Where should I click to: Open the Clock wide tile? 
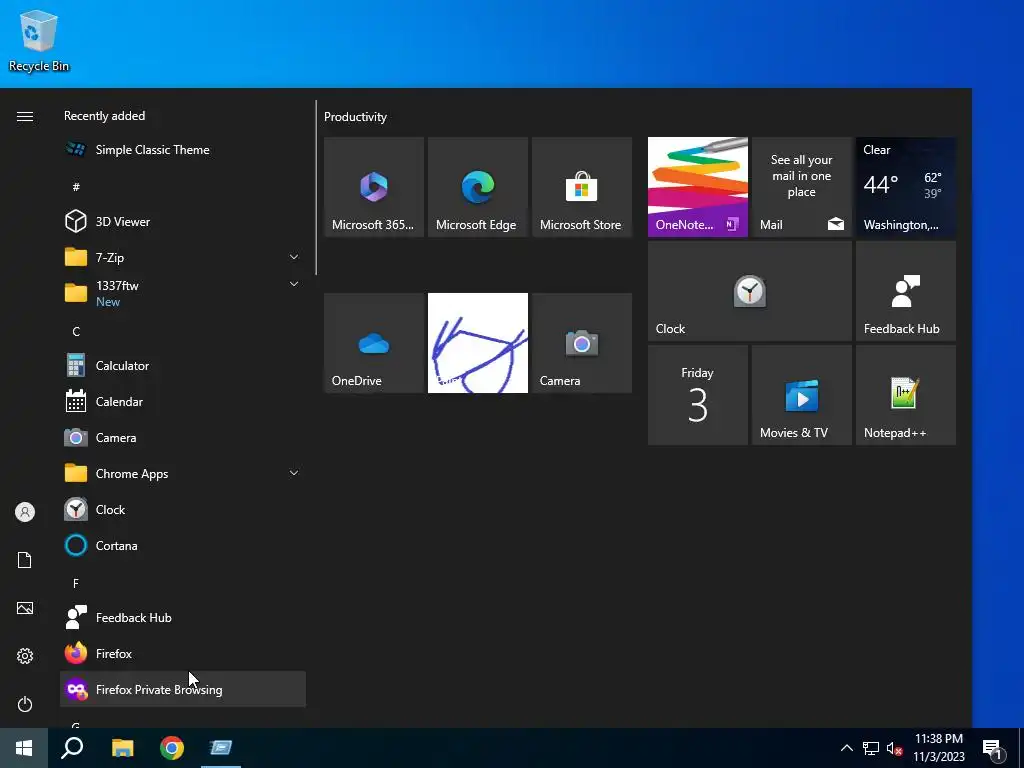[x=750, y=291]
